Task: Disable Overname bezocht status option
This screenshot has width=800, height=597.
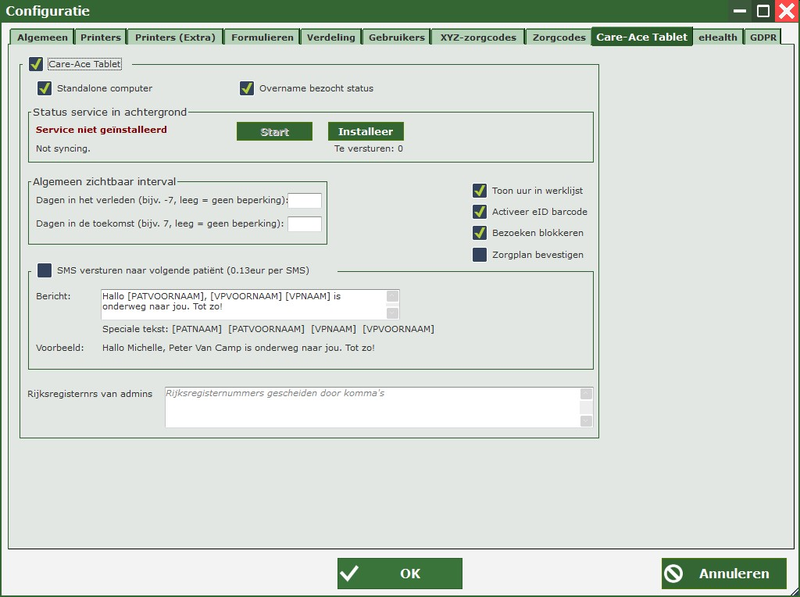Action: pyautogui.click(x=247, y=88)
